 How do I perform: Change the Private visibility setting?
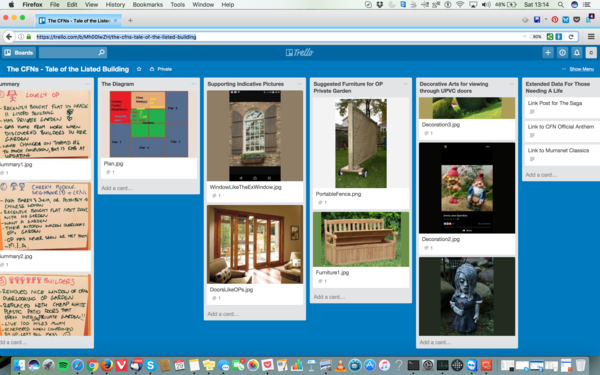click(x=161, y=69)
